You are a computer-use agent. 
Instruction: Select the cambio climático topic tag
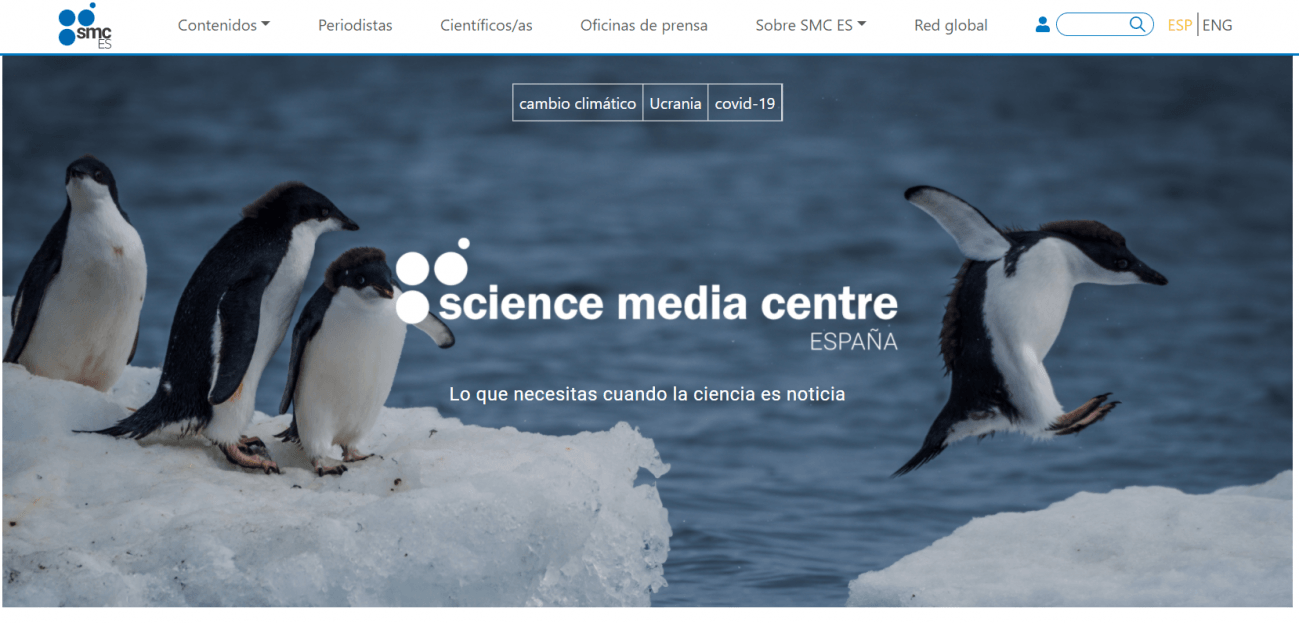coord(578,103)
